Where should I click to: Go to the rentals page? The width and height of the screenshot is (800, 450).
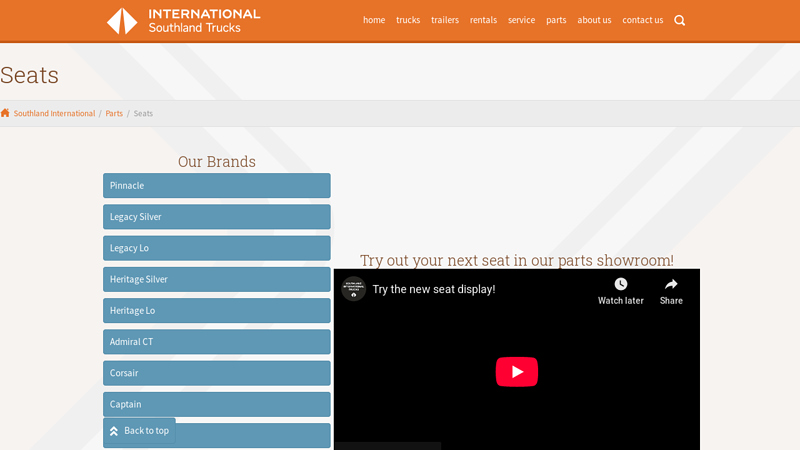click(x=483, y=20)
